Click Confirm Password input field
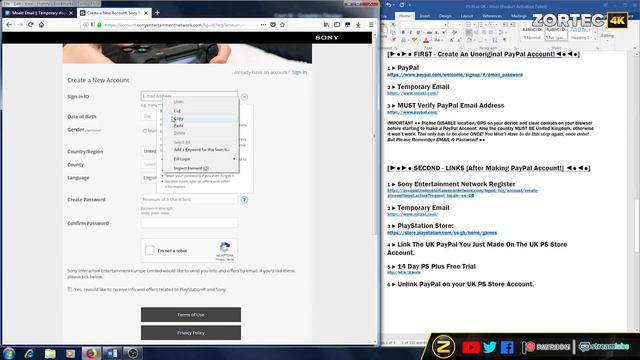This screenshot has height=360, width=640. (189, 223)
